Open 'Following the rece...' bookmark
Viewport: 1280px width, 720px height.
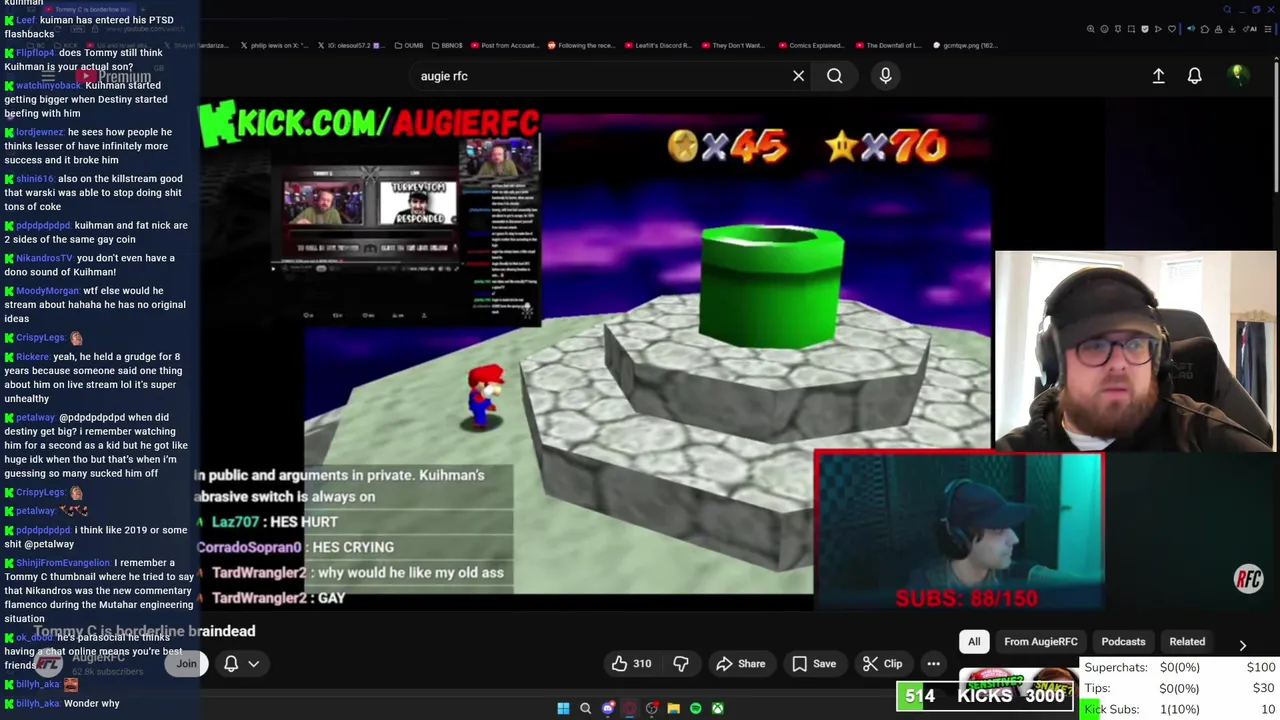coord(581,45)
